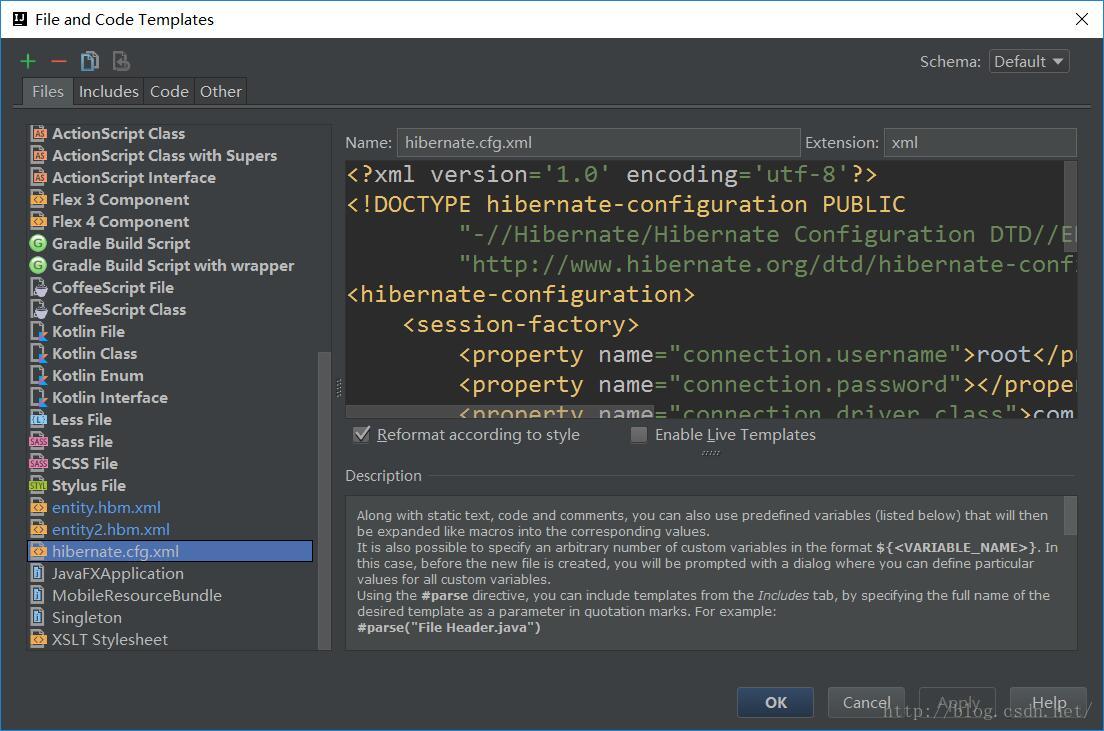Click the Gradle Build Script with wrapper icon
Screen dimensions: 1104x731
(x=38, y=265)
